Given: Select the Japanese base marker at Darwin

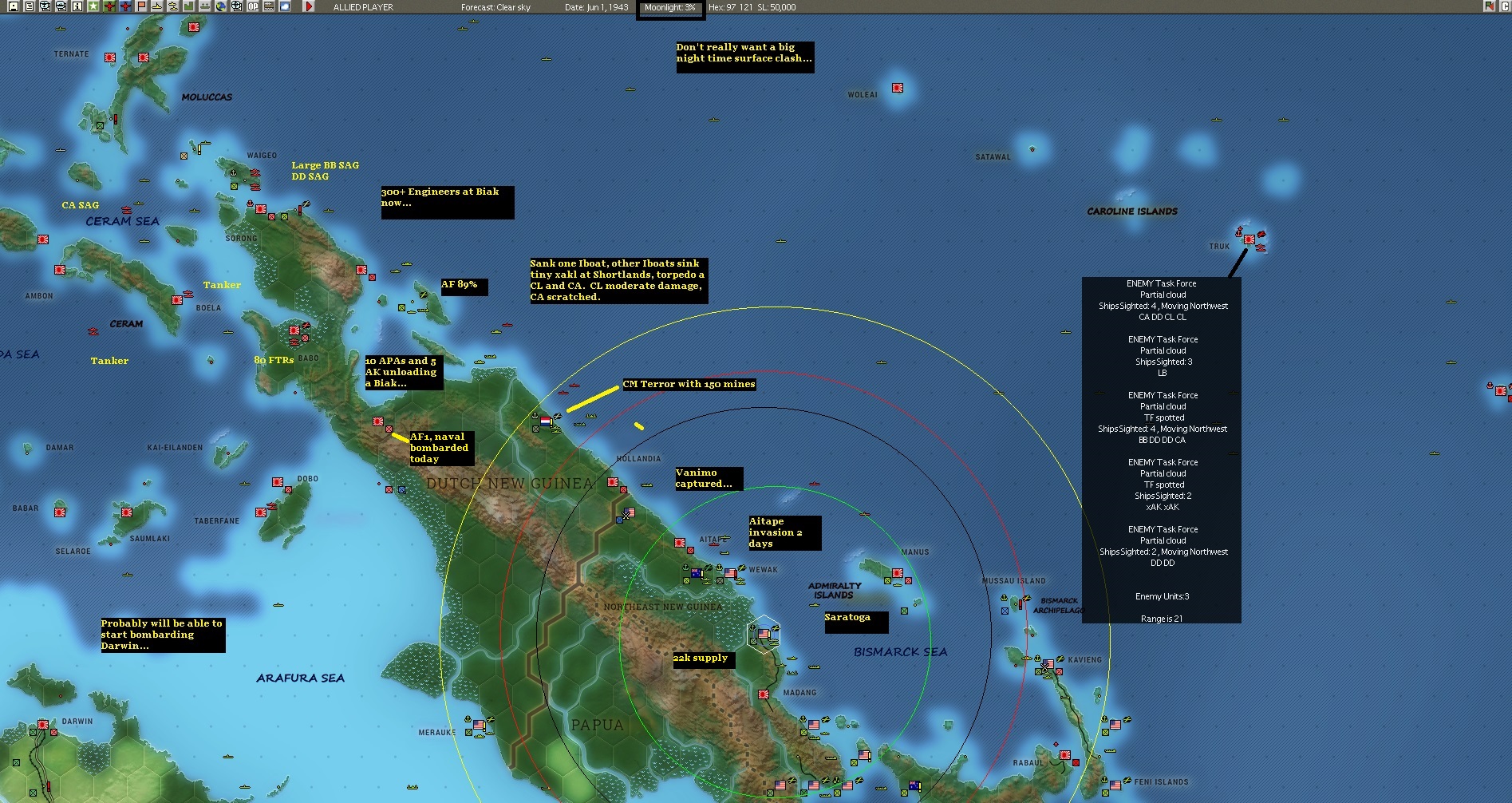Looking at the screenshot, I should [x=43, y=725].
